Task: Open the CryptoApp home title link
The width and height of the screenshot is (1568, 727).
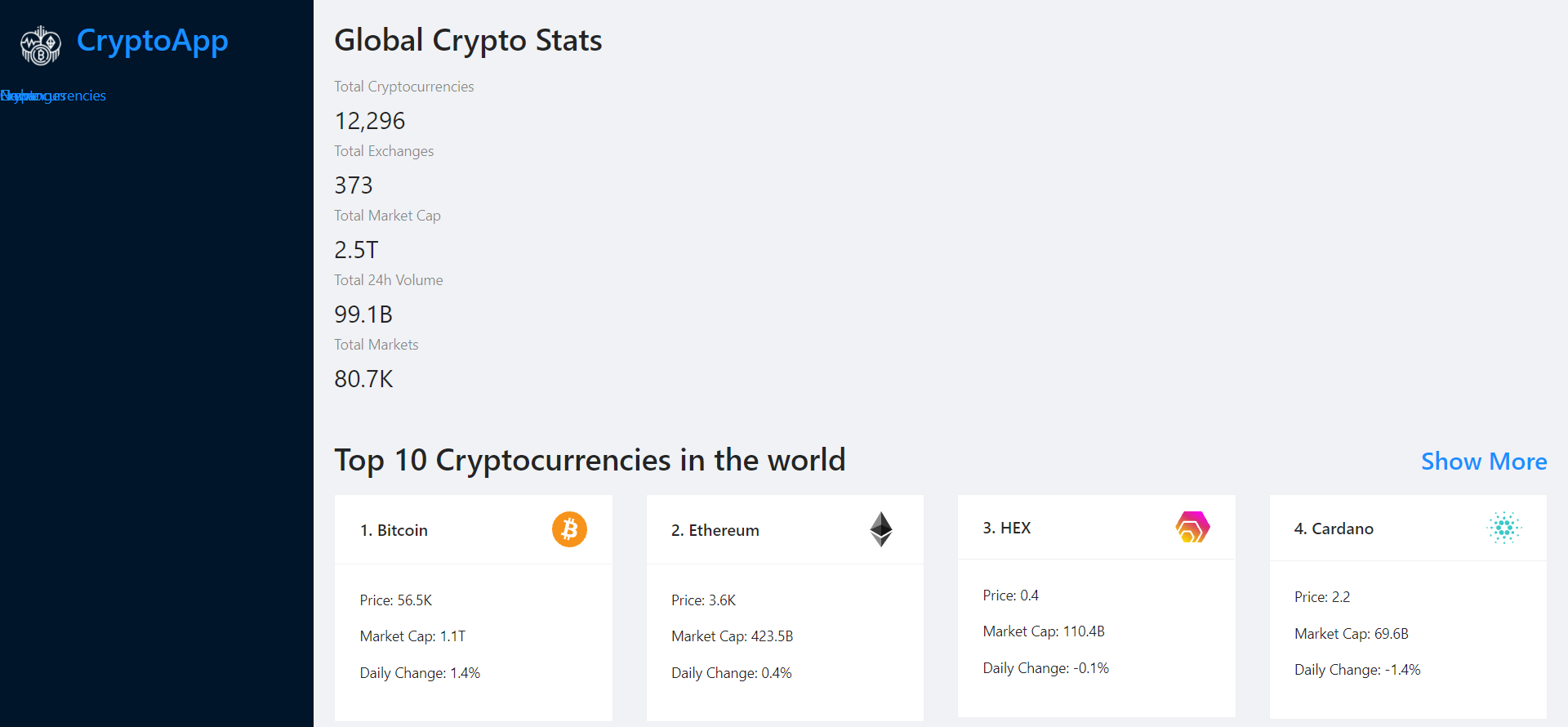Action: point(152,41)
